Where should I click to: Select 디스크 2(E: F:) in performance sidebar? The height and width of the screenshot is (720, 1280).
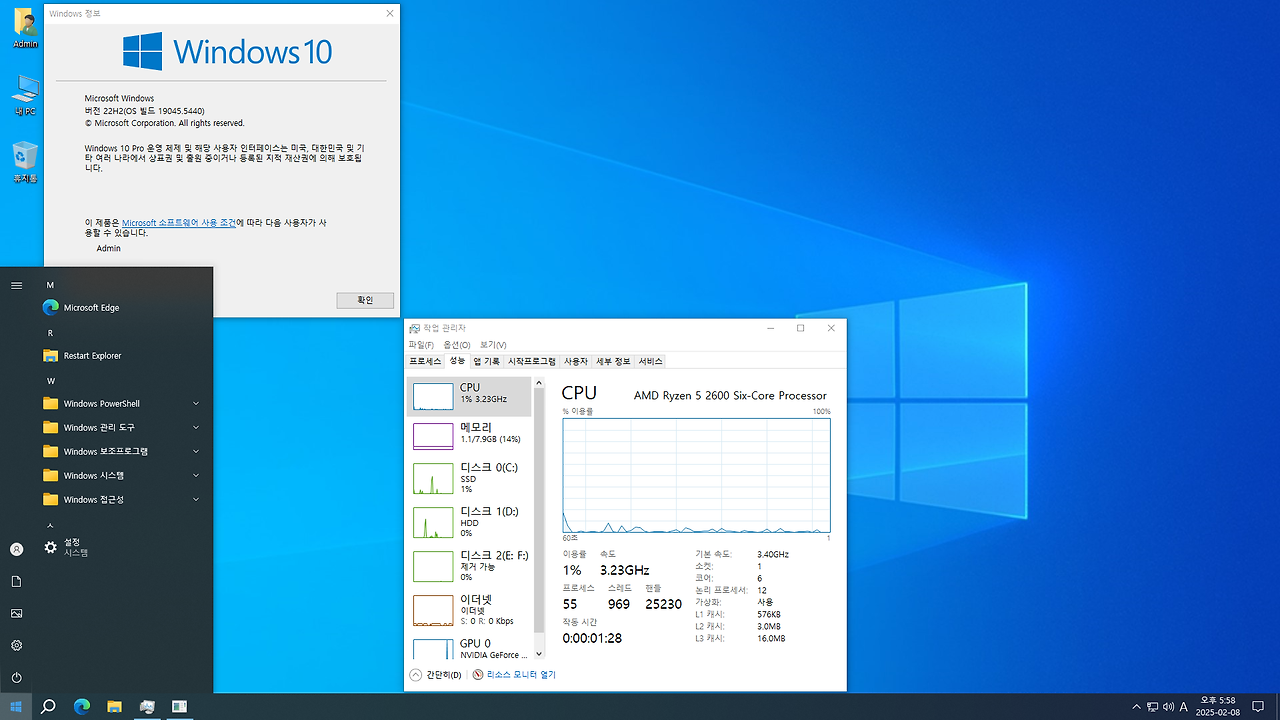click(469, 566)
